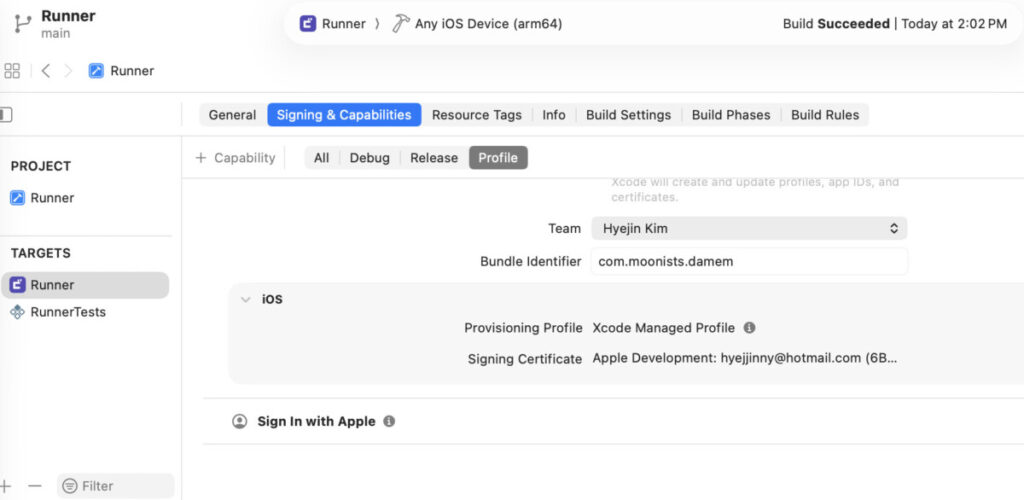
Task: Click the Bundle Identifier field
Action: [749, 262]
